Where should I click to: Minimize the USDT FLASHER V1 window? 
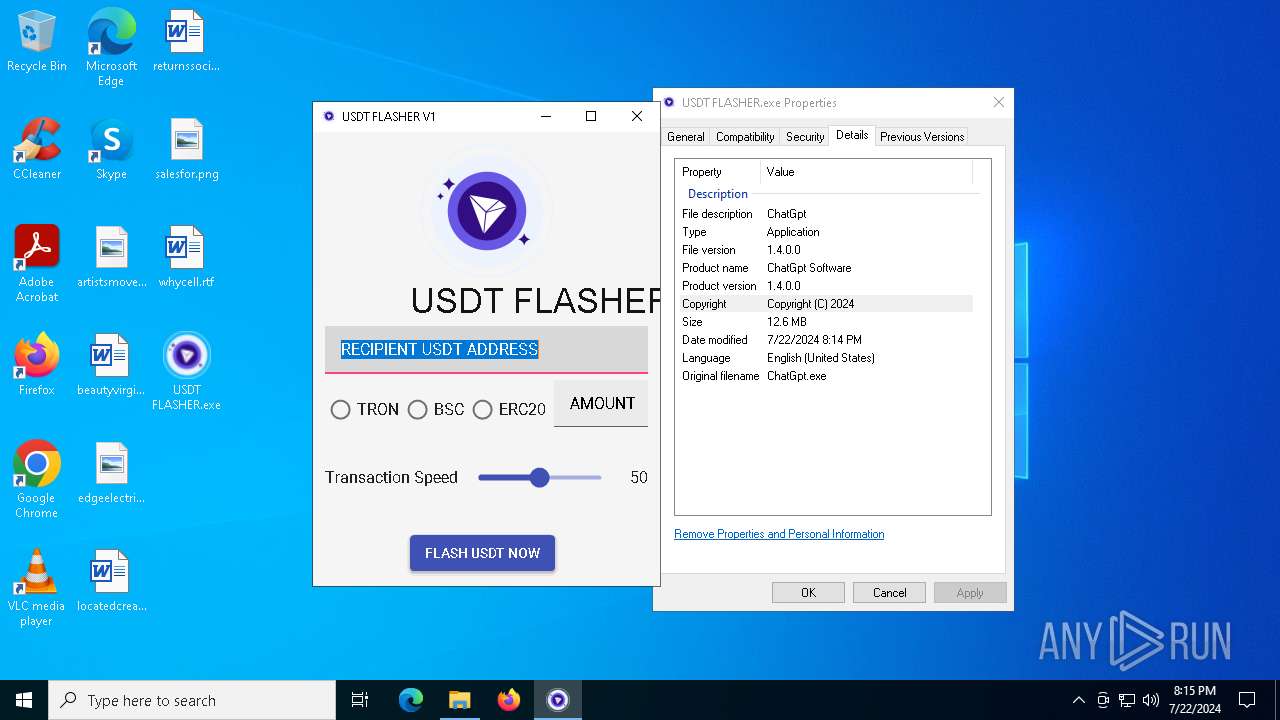pos(546,116)
